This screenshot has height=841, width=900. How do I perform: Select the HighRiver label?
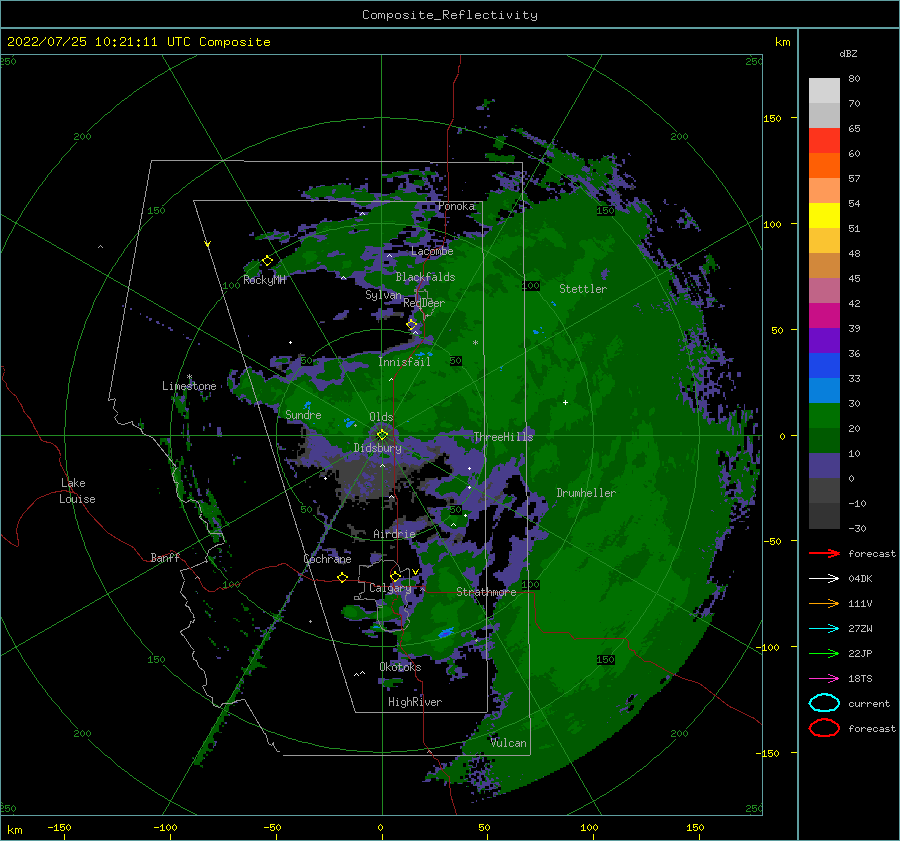(415, 702)
